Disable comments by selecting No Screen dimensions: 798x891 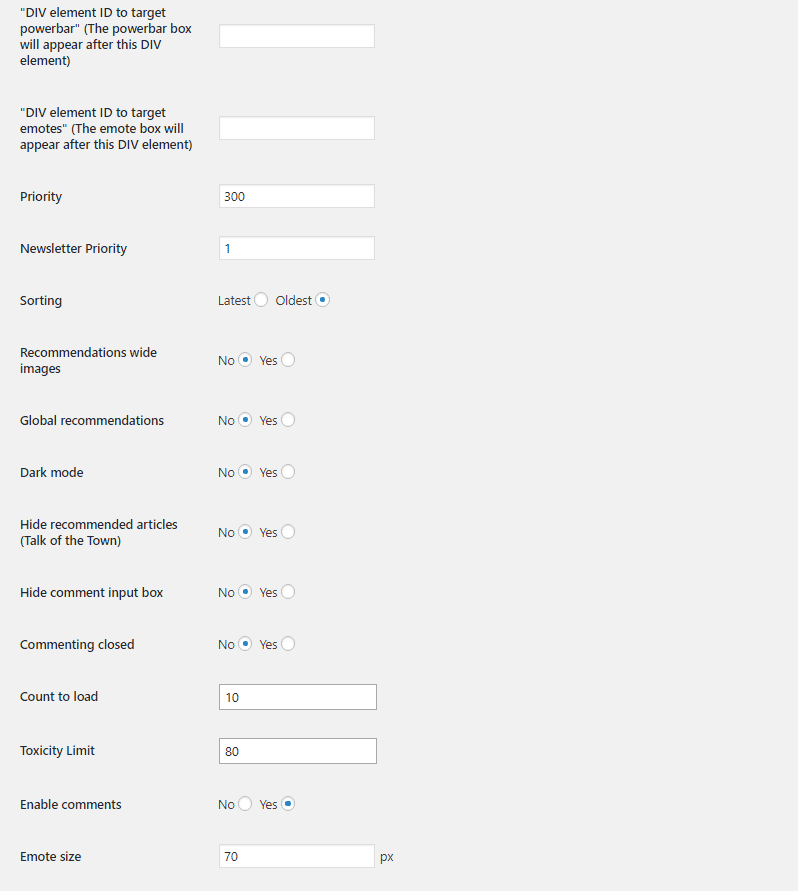click(244, 804)
